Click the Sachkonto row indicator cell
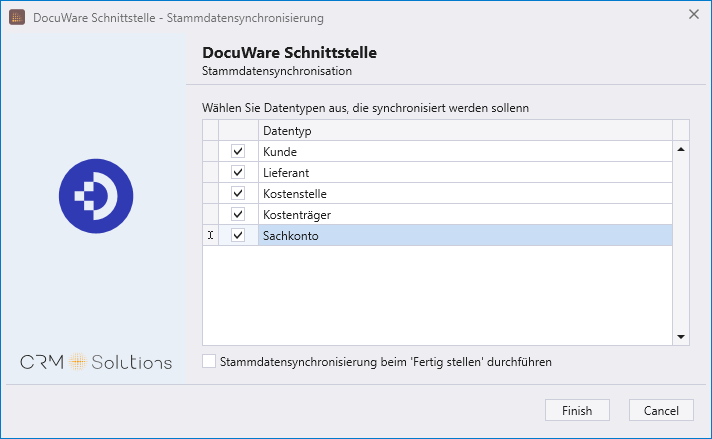Image resolution: width=712 pixels, height=439 pixels. [x=211, y=235]
